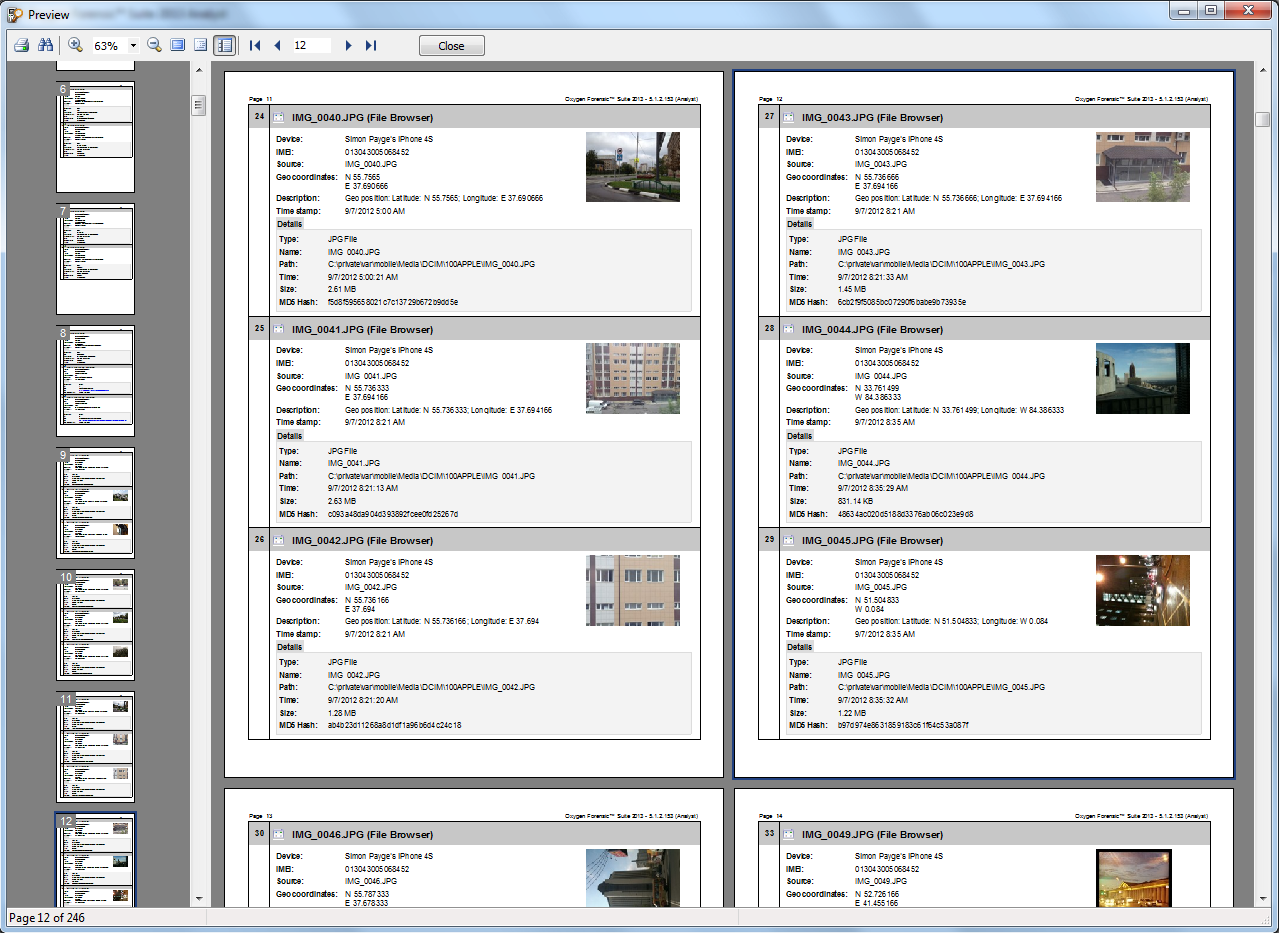Click the file icon beside IMG_0043.JPG header

pyautogui.click(x=789, y=117)
